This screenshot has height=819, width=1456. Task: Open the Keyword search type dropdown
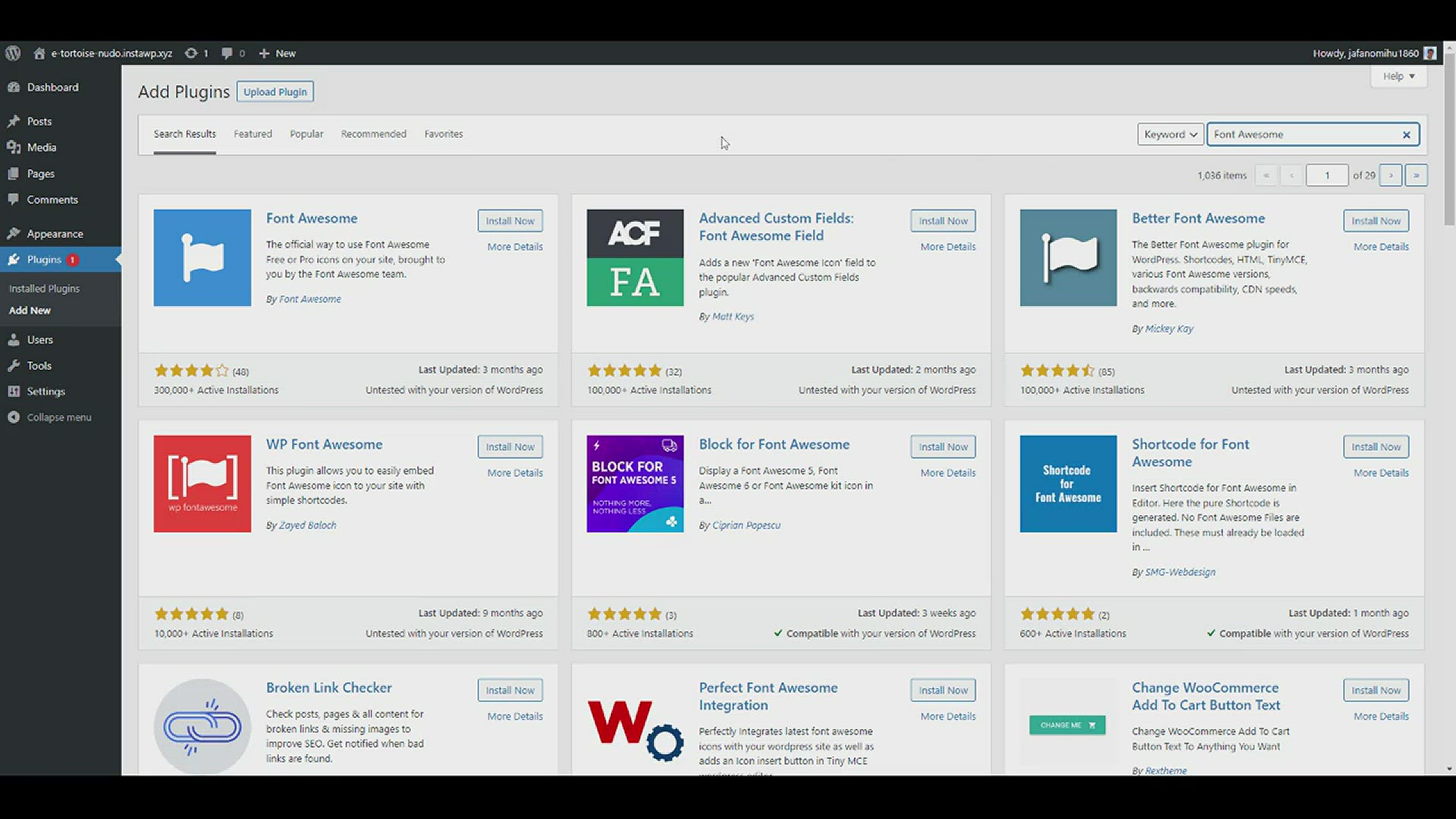1170,134
